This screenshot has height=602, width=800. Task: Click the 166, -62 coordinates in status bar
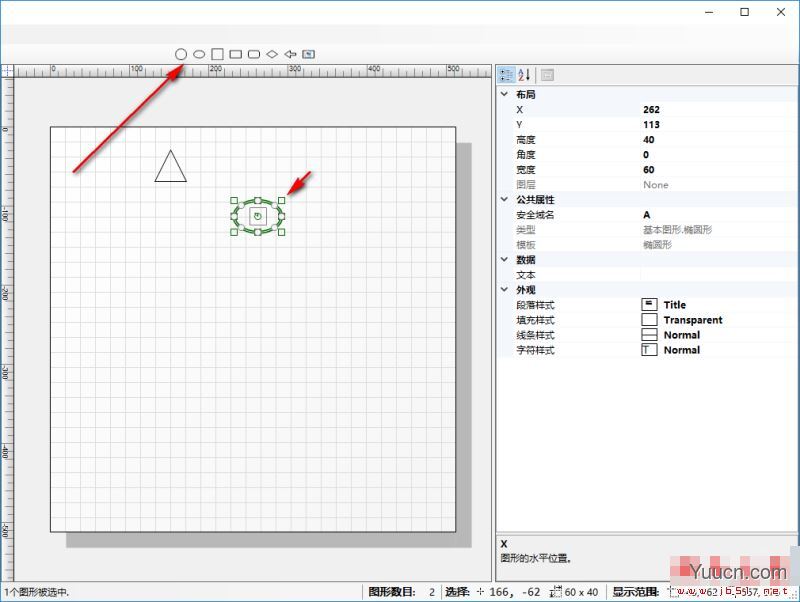[514, 592]
